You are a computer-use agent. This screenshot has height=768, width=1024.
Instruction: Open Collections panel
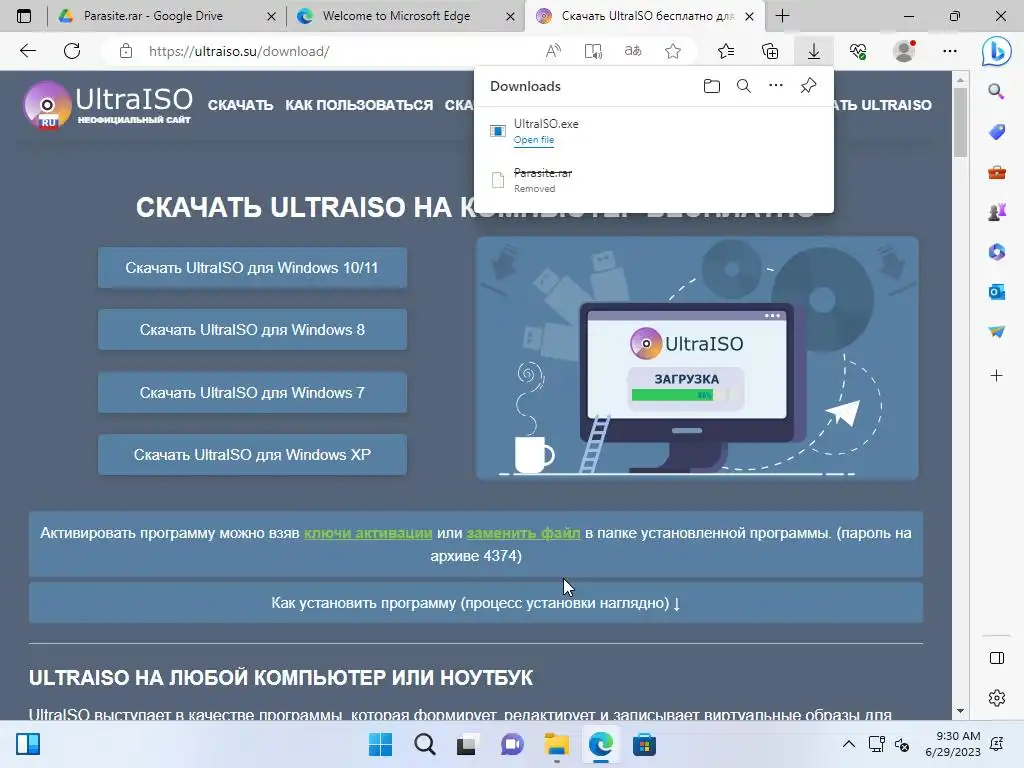point(770,51)
